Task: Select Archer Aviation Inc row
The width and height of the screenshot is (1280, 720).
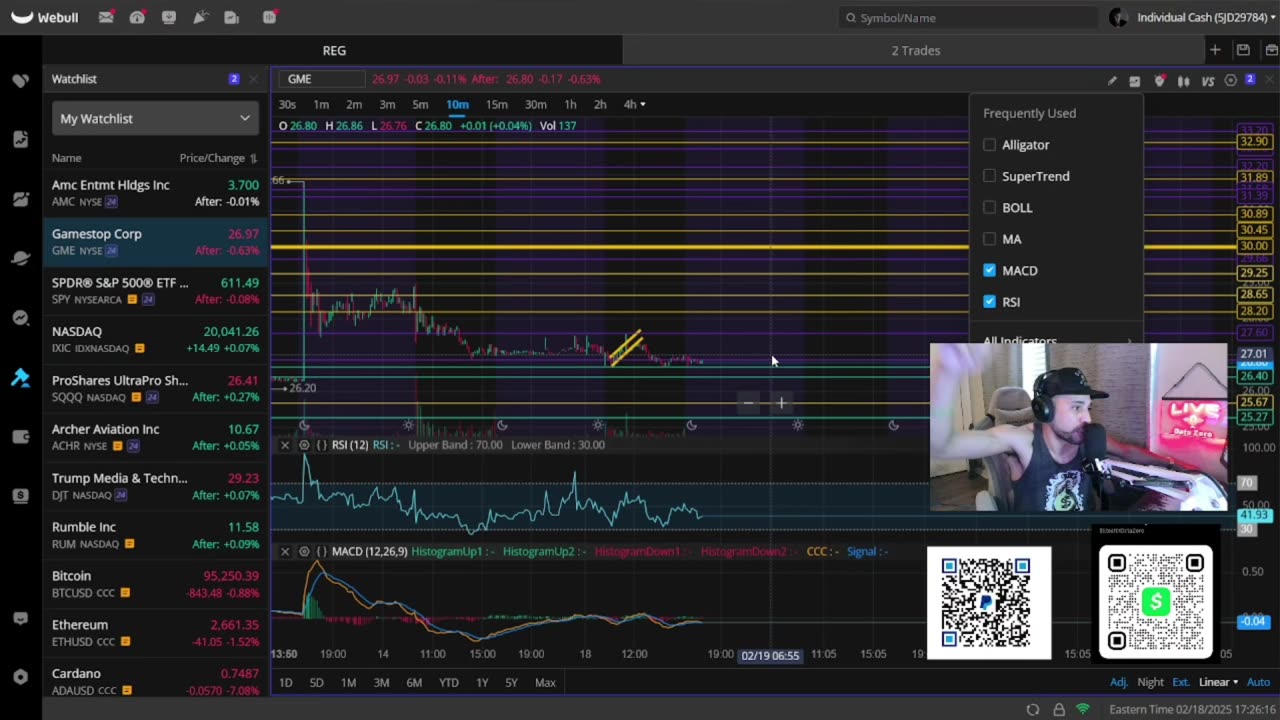Action: [155, 437]
